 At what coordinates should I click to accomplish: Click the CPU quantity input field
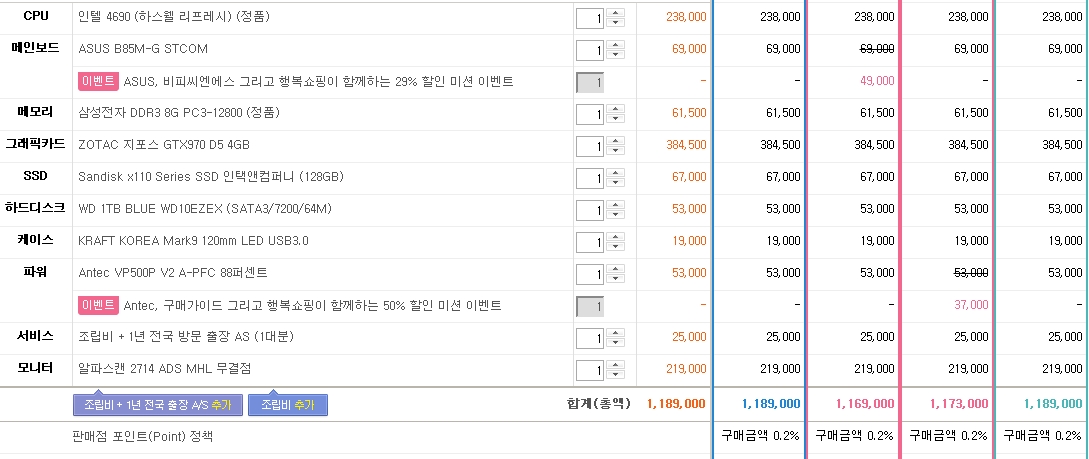[590, 18]
